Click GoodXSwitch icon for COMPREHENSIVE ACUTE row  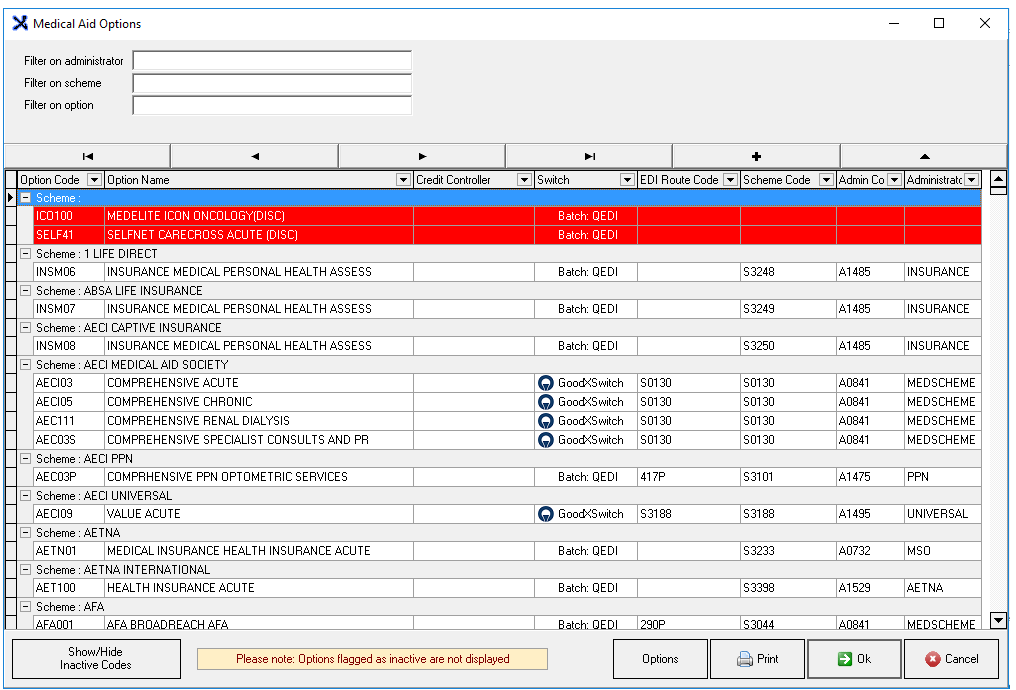pyautogui.click(x=546, y=383)
